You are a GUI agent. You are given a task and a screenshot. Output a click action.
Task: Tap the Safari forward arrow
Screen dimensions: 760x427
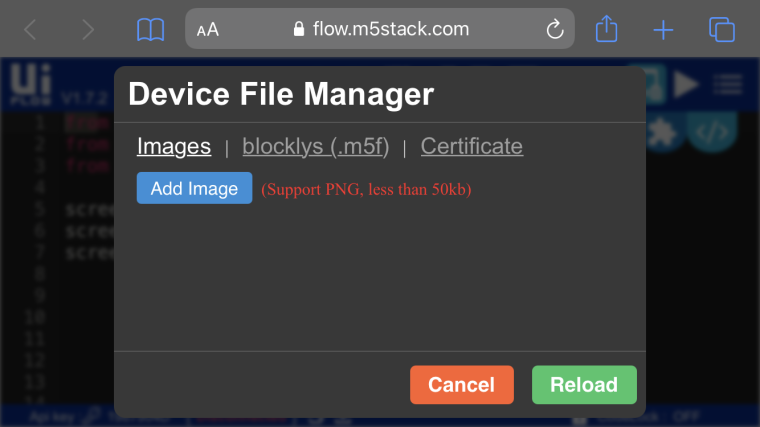[88, 30]
